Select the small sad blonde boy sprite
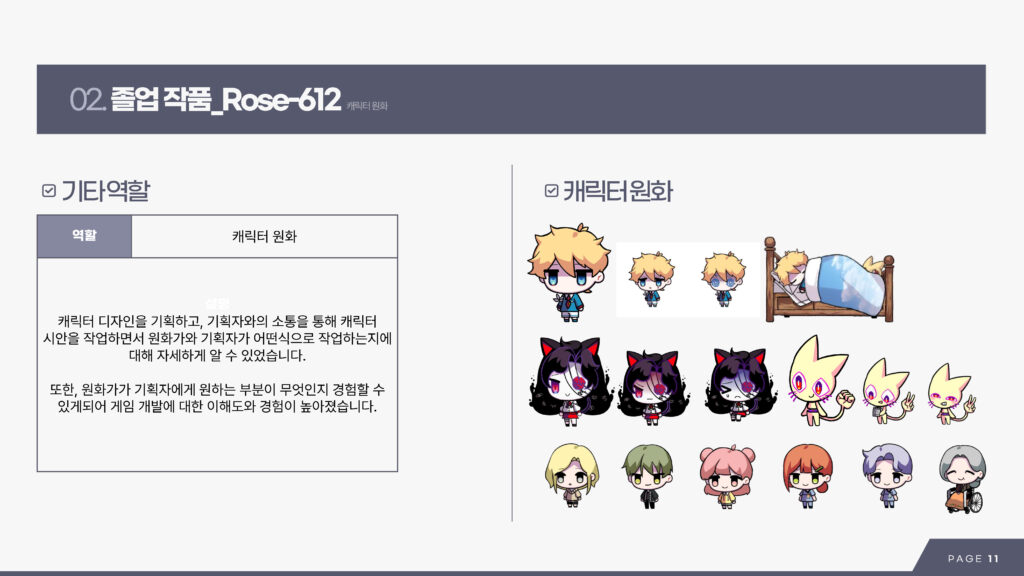Screen dimensions: 1024x576 click(x=651, y=280)
